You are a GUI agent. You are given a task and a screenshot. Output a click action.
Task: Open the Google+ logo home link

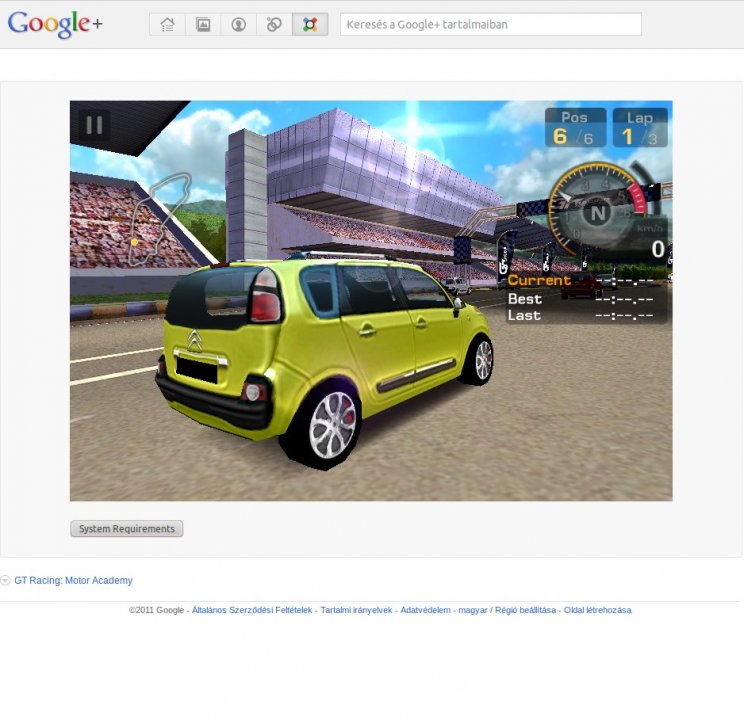tap(55, 24)
